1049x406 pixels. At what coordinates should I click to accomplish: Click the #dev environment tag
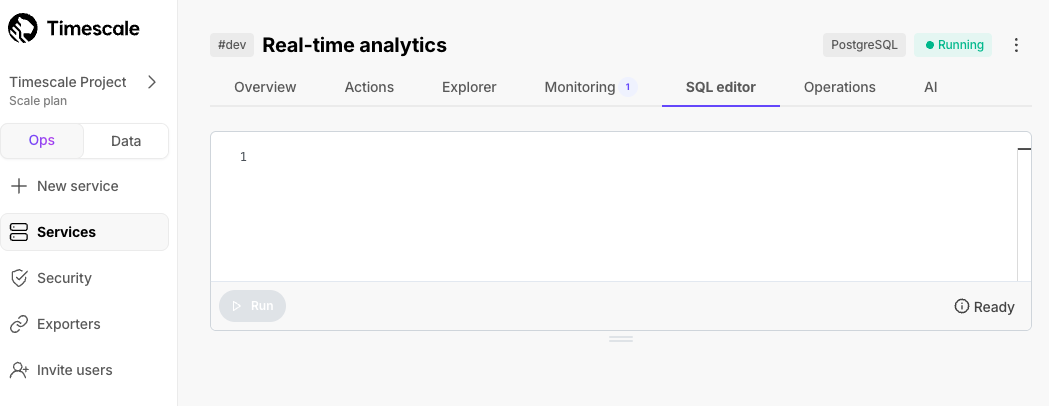coord(232,45)
